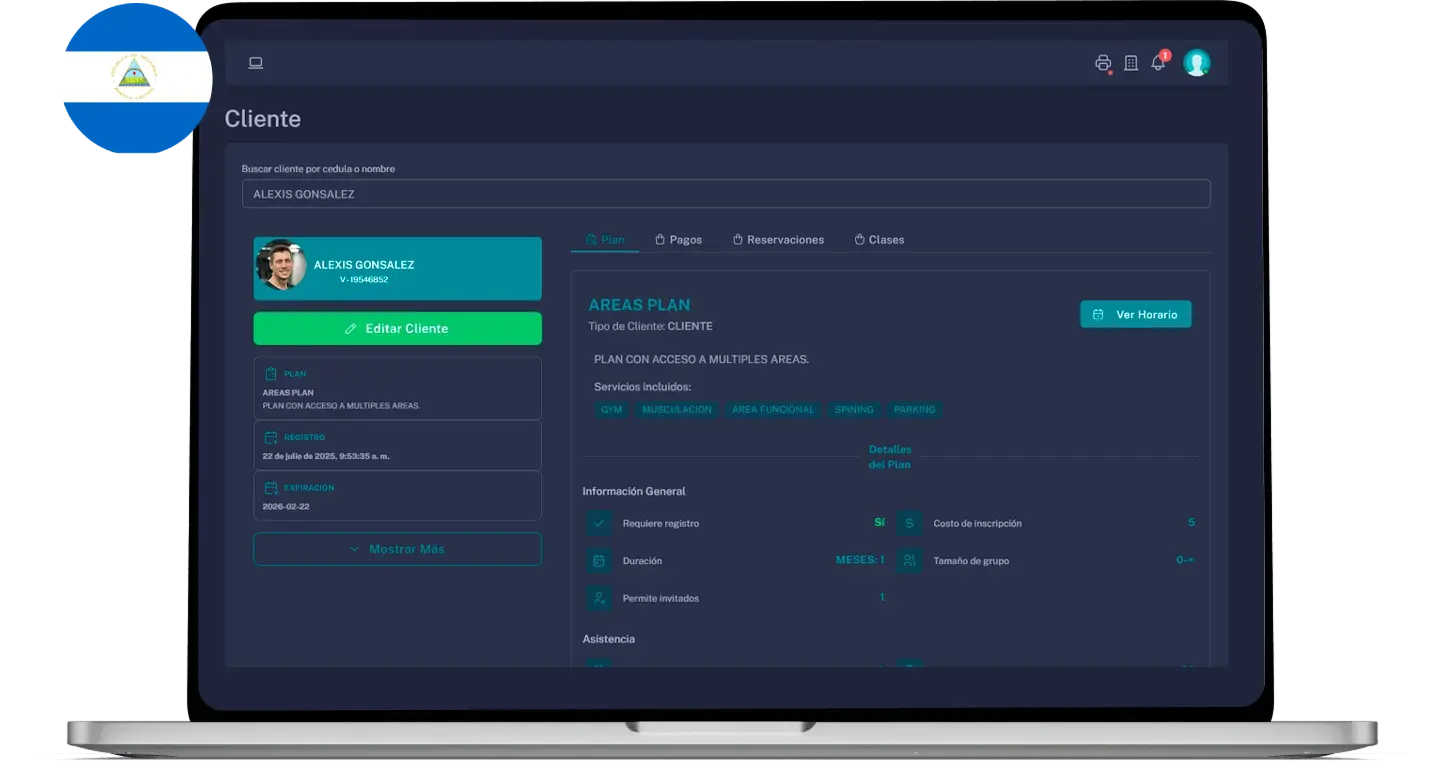Click the Costo de inscripción dollar icon

click(x=909, y=523)
